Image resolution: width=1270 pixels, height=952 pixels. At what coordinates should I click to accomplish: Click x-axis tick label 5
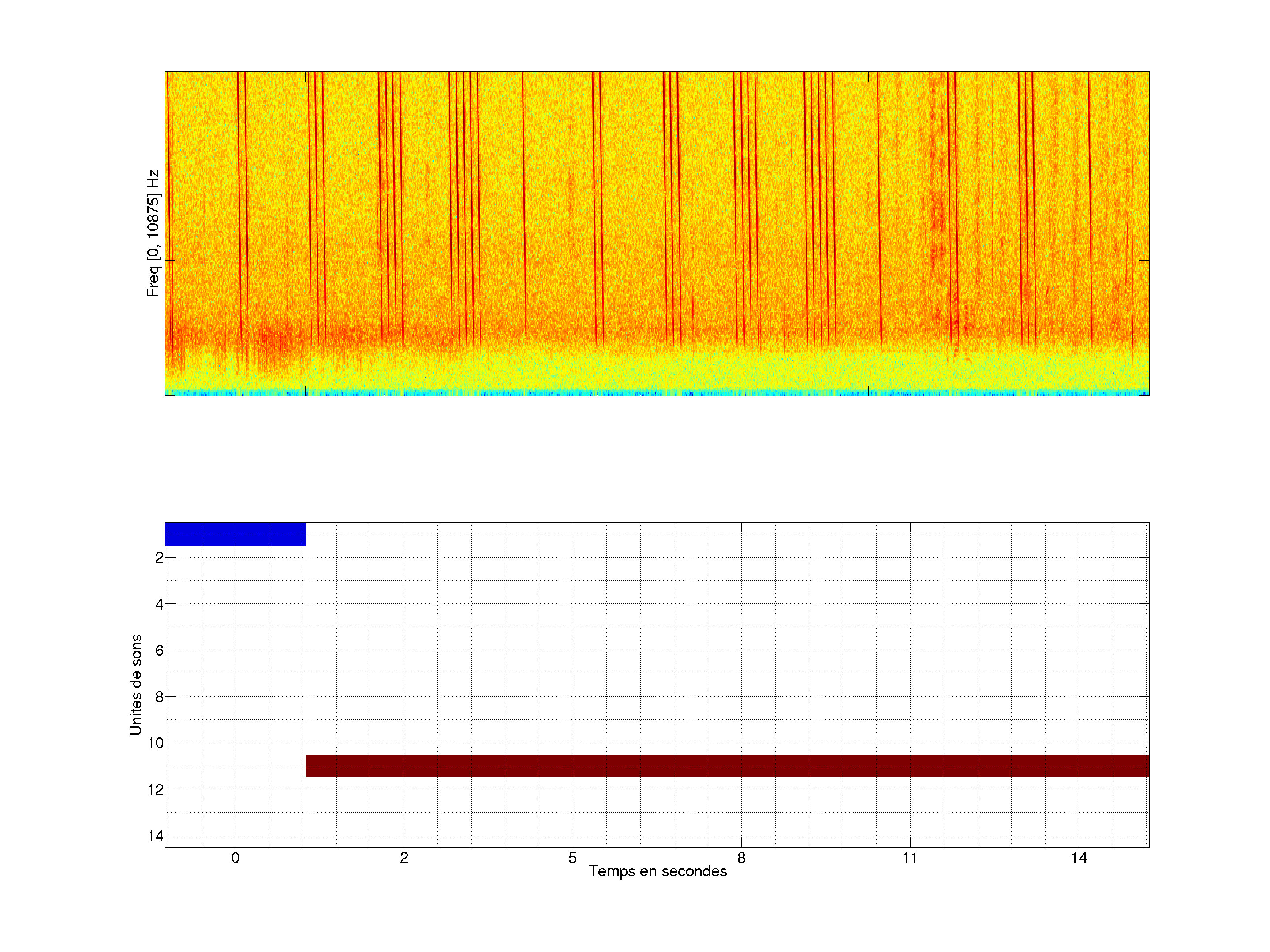572,858
